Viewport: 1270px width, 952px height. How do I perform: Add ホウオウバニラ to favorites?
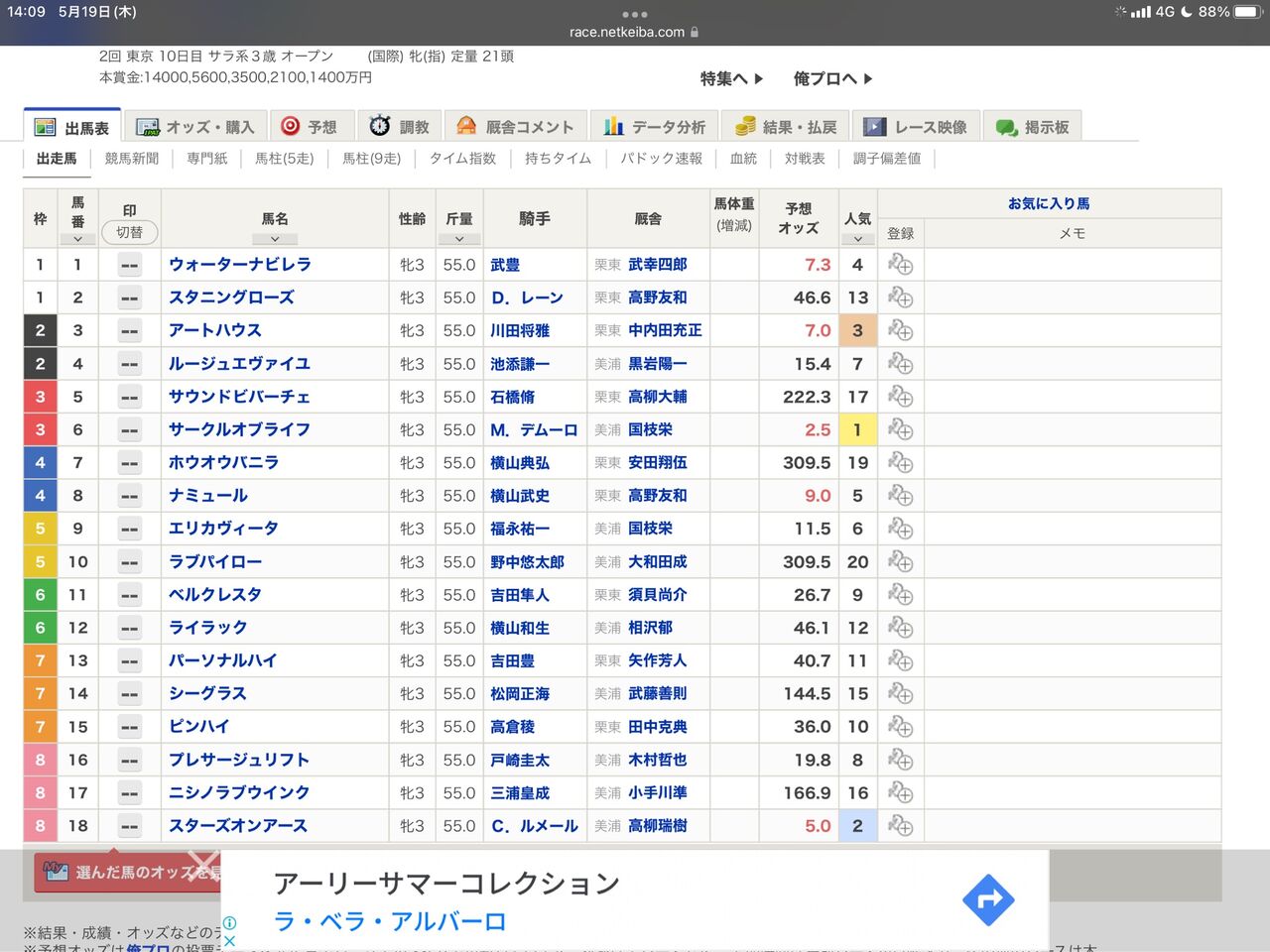coord(900,463)
